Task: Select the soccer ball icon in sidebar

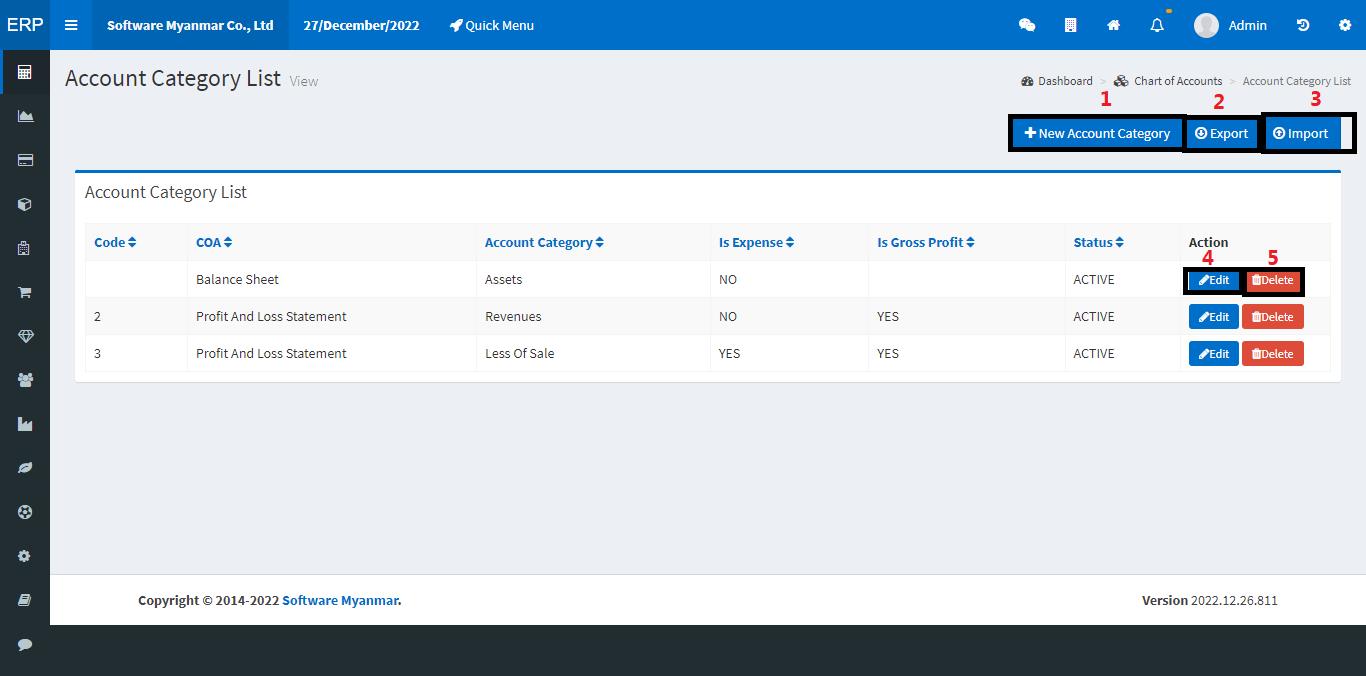Action: point(25,512)
